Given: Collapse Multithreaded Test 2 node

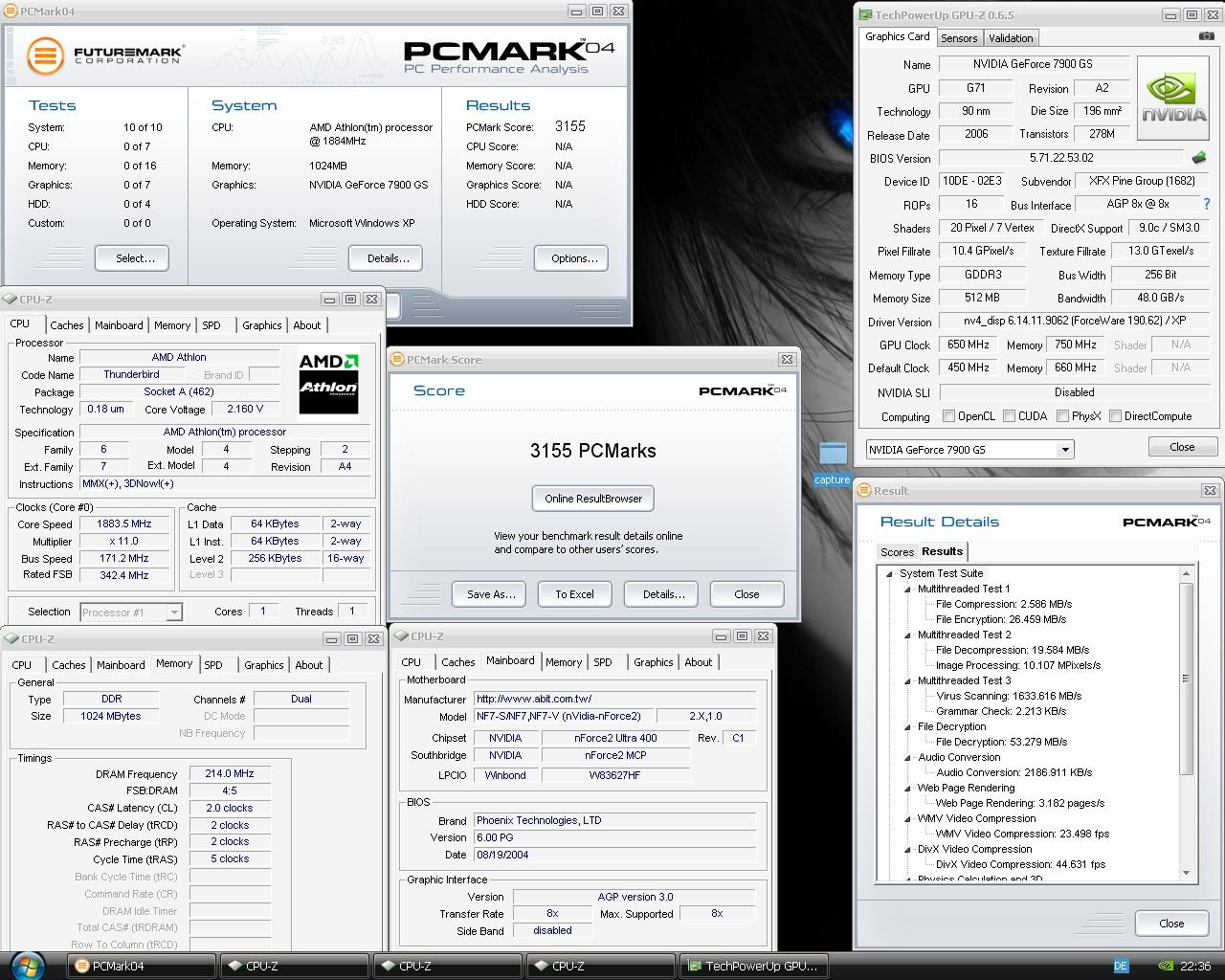Looking at the screenshot, I should [x=908, y=635].
